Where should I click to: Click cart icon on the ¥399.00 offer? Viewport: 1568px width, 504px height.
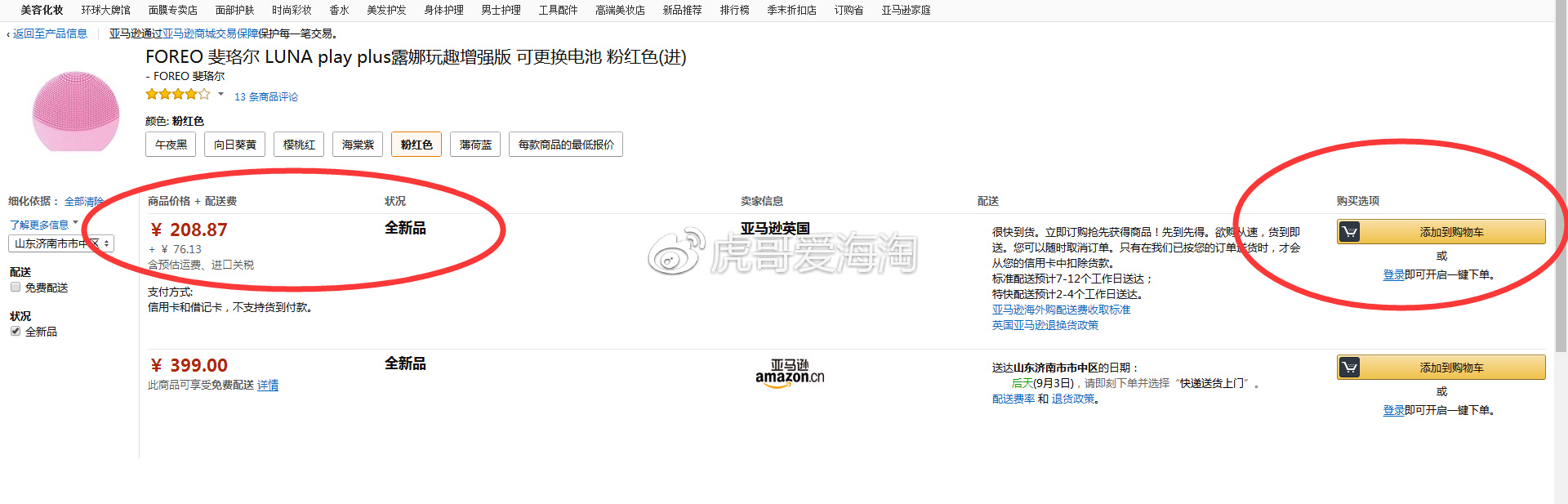[x=1350, y=368]
